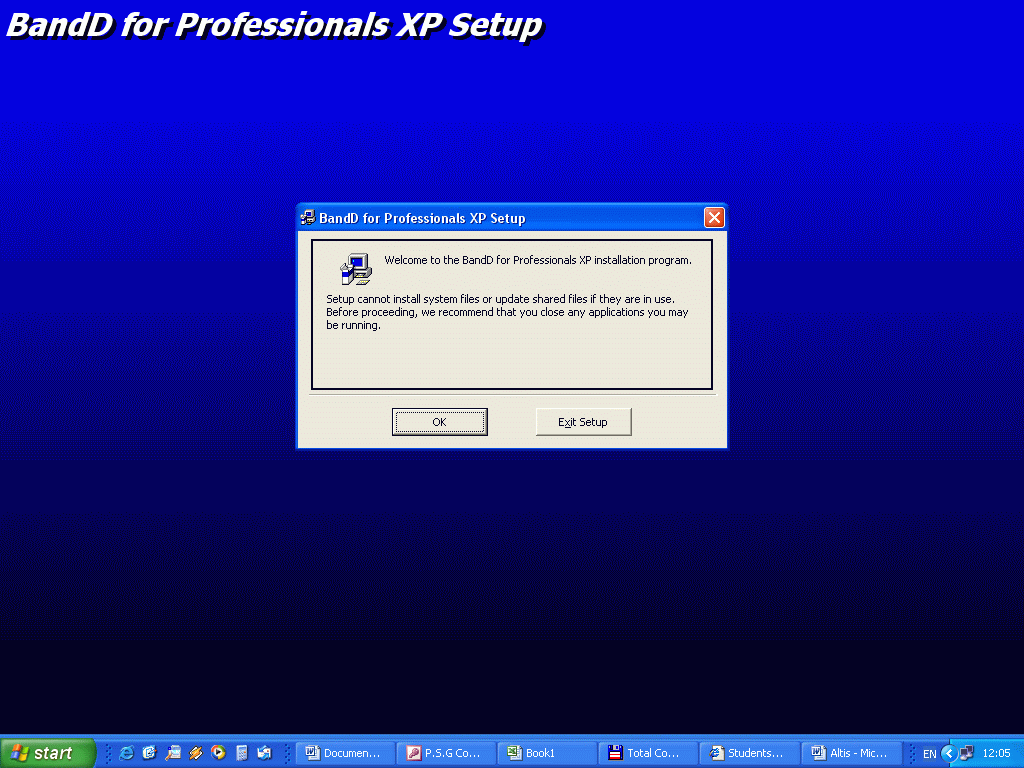This screenshot has height=768, width=1024.
Task: Click the BandD Setup dialog title bar text
Action: coord(422,218)
